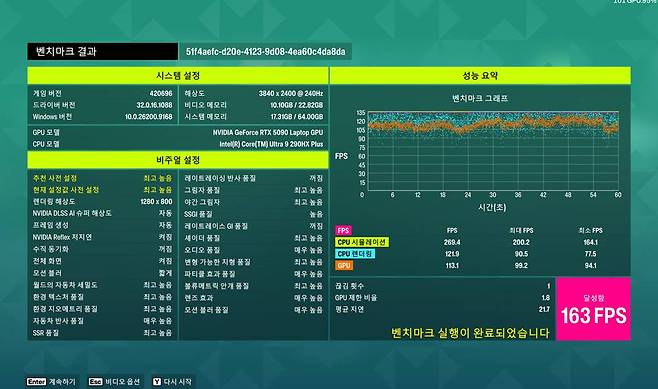Click the 성능 요약 header

[480, 76]
